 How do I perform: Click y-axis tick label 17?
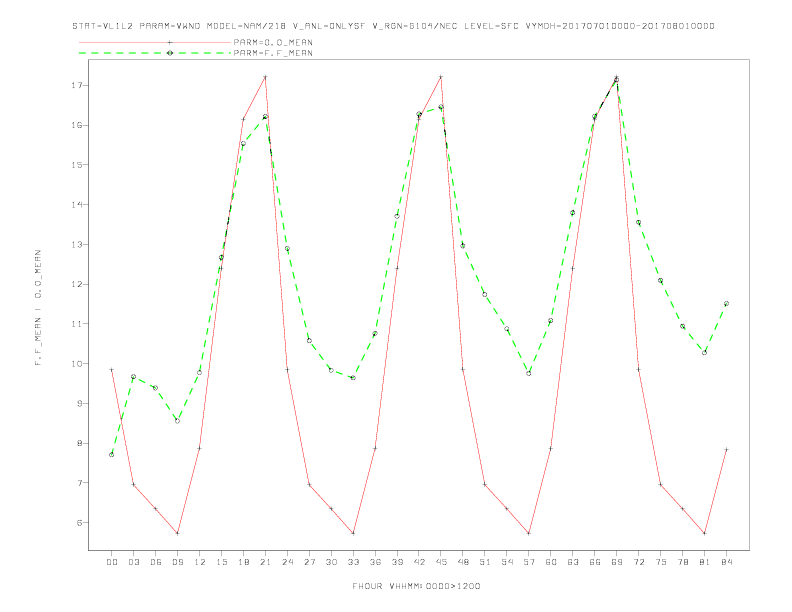76,85
